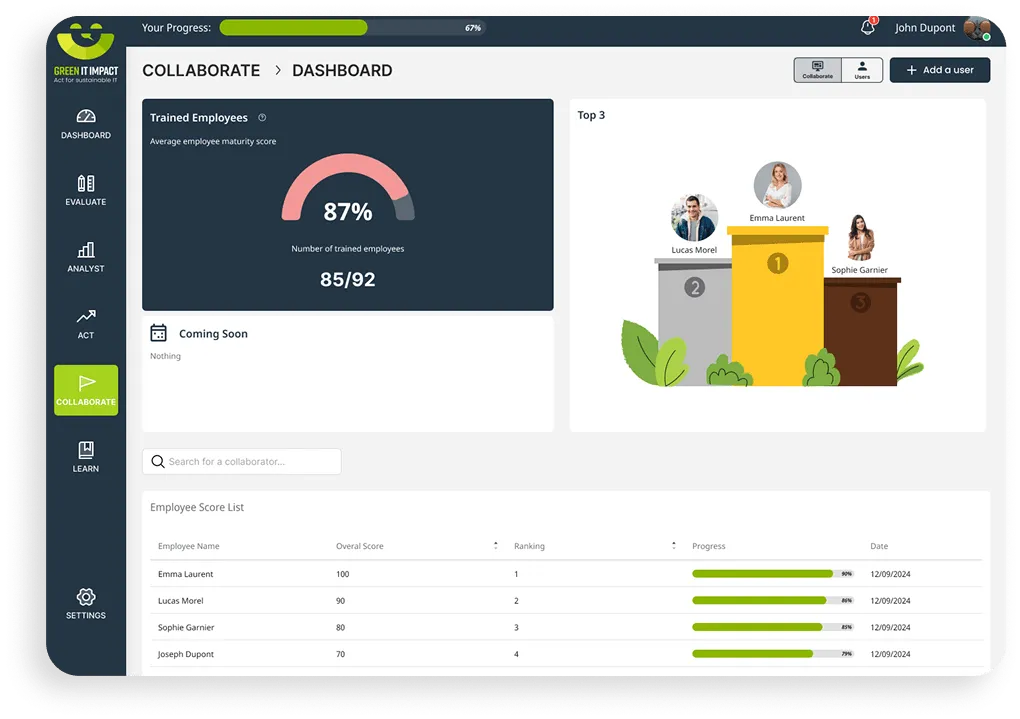Click the help icon beside Trained Employees
This screenshot has width=1020, height=719.
262,118
